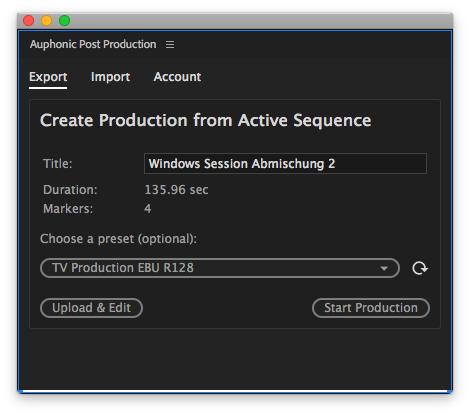This screenshot has height=415, width=470.
Task: Maximize the window with the green button
Action: [x=64, y=21]
